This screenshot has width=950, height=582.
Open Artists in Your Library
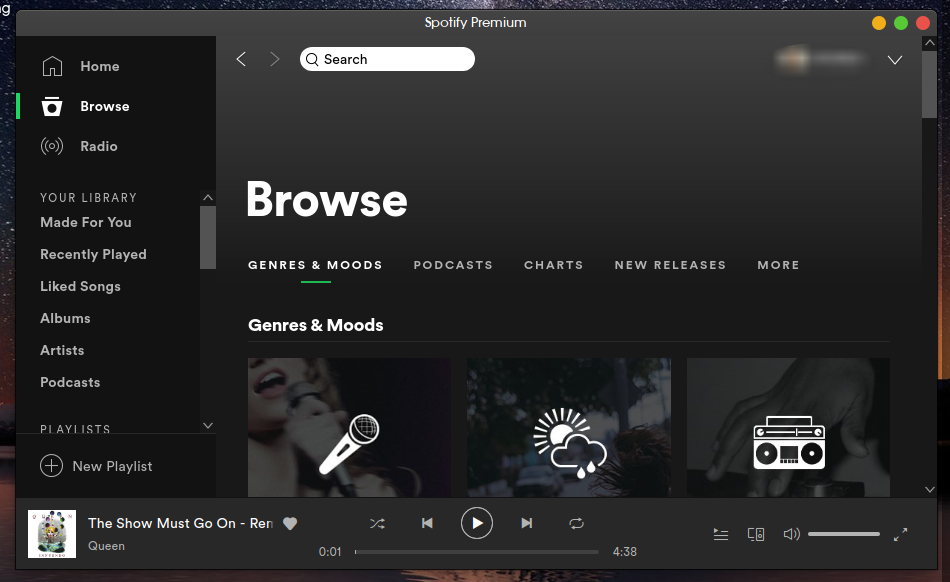[62, 351]
